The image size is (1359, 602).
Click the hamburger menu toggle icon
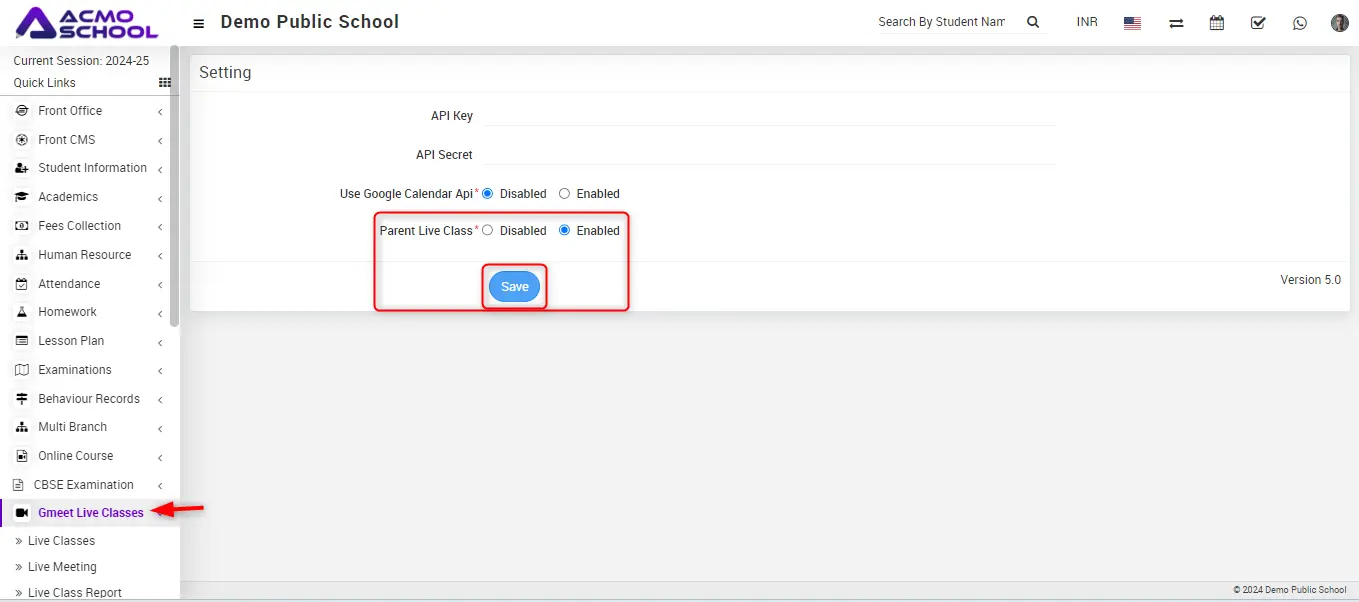click(x=199, y=23)
